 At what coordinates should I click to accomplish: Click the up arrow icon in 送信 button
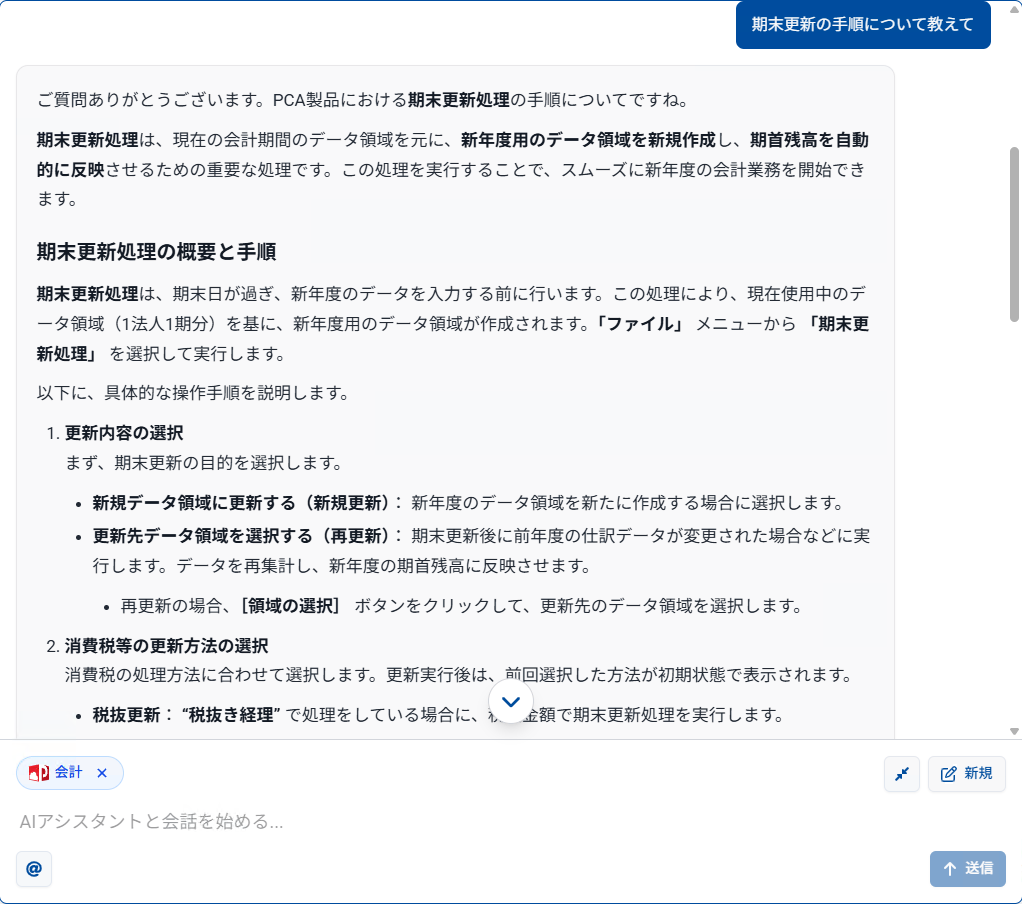949,868
